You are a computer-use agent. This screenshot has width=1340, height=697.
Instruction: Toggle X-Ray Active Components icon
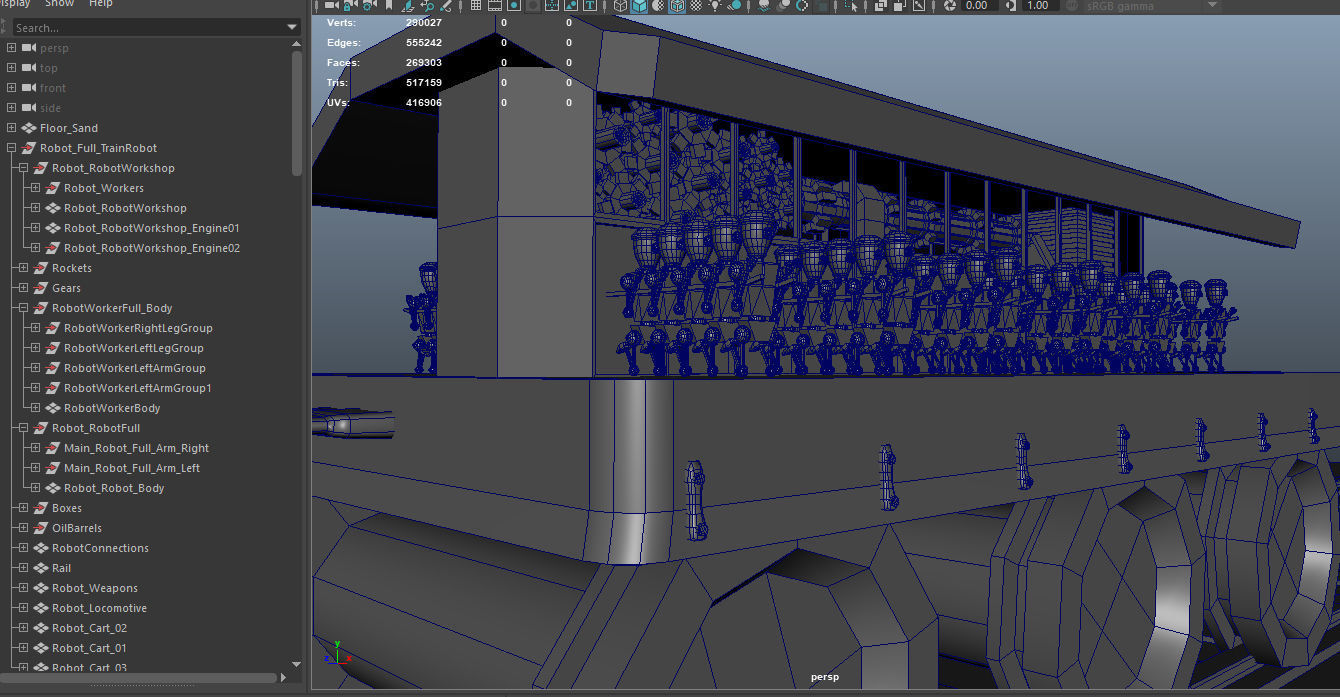[900, 6]
